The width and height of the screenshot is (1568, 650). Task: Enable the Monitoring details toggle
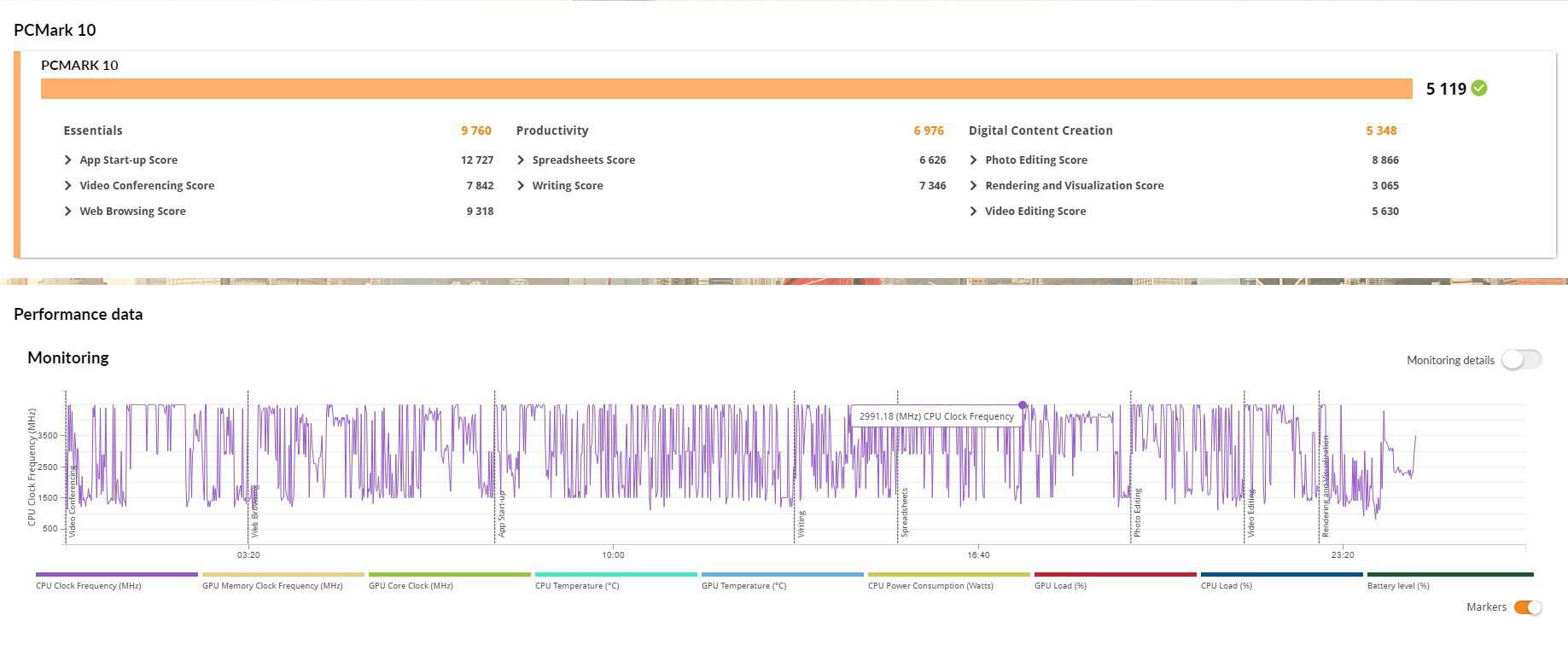(x=1521, y=360)
